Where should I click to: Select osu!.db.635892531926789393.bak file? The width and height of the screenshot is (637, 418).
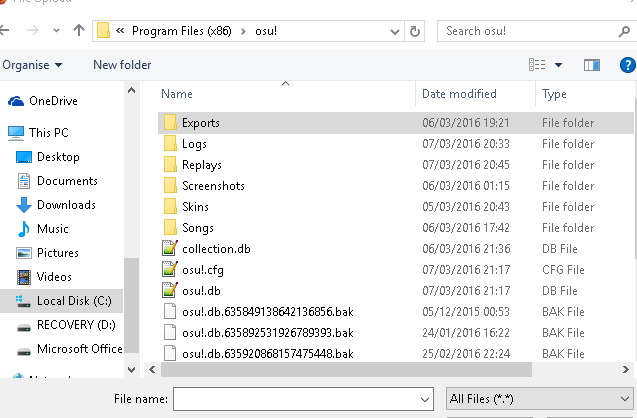pyautogui.click(x=396, y=333)
